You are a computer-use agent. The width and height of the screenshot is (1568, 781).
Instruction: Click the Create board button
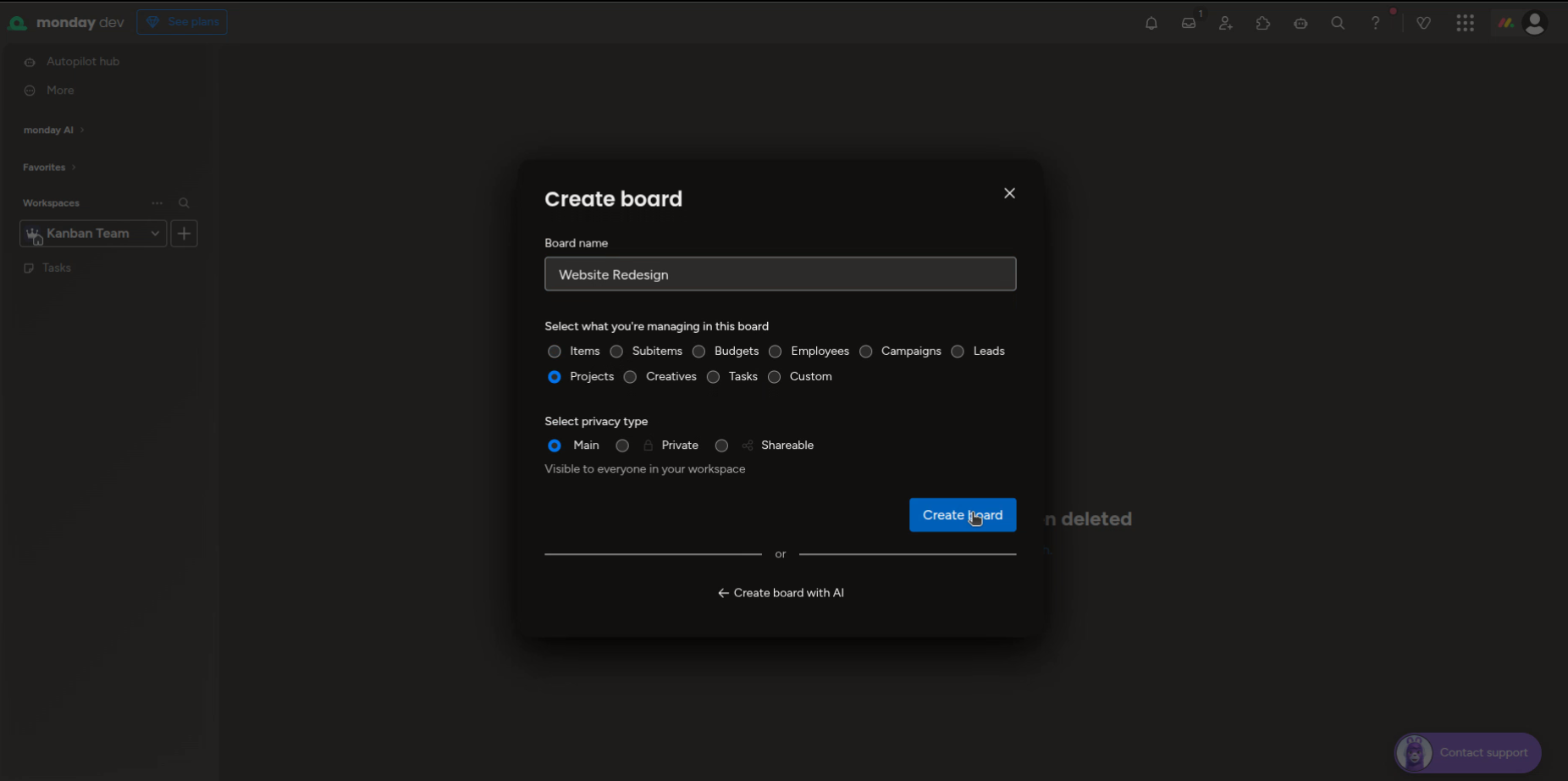pyautogui.click(x=963, y=515)
